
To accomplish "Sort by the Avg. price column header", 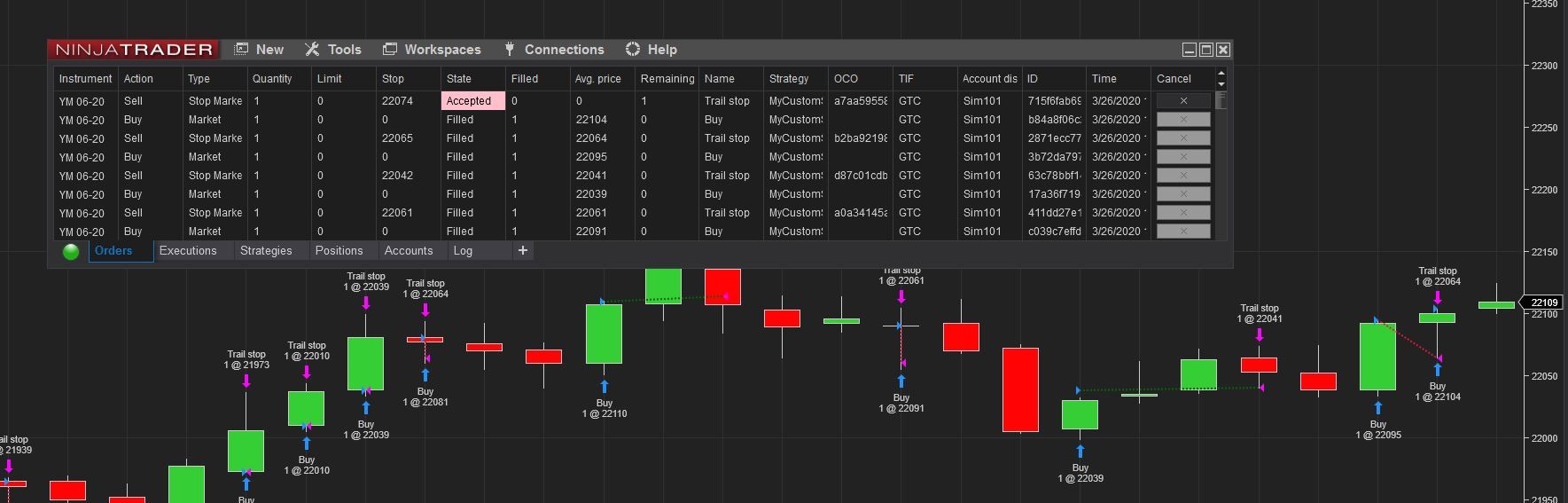I will [x=603, y=79].
